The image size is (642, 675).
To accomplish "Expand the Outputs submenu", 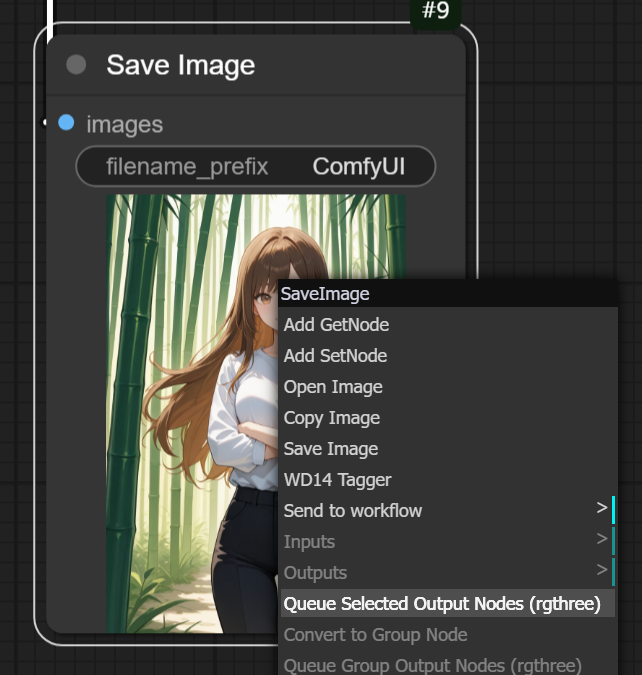I will pyautogui.click(x=448, y=573).
